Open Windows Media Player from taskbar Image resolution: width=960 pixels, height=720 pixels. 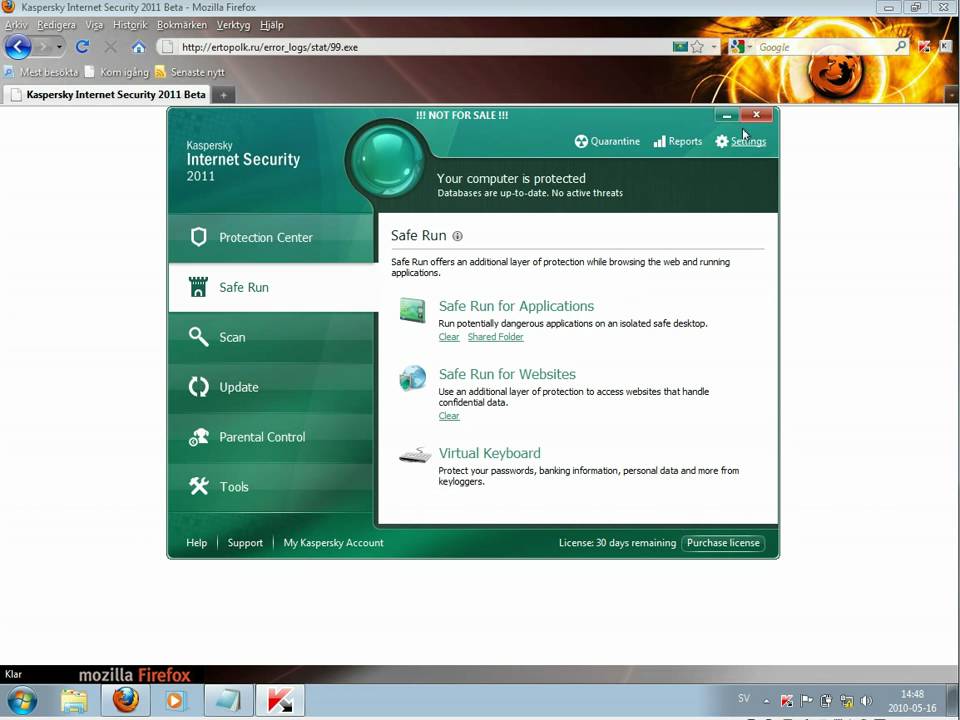176,700
